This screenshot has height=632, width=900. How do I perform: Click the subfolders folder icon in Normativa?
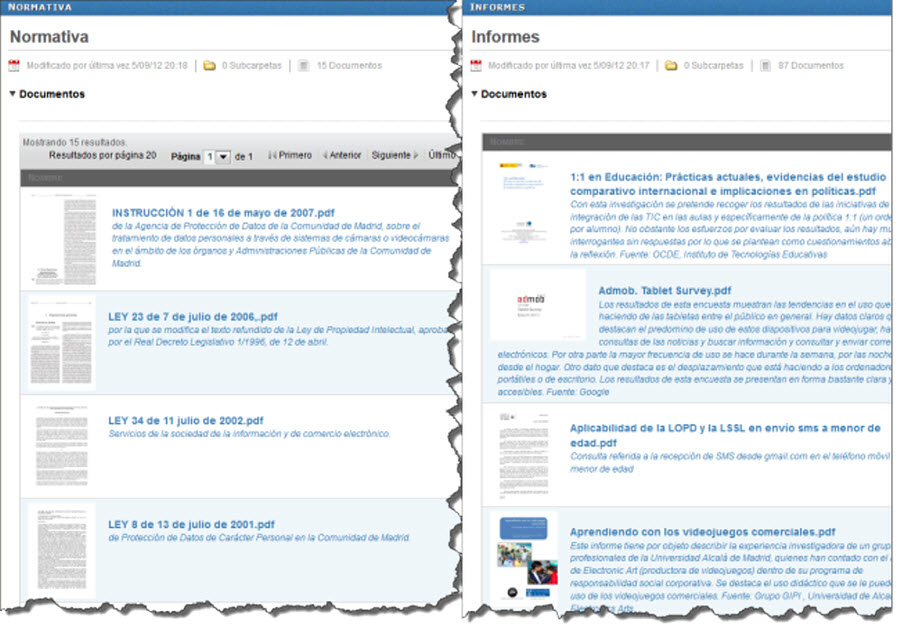point(209,66)
